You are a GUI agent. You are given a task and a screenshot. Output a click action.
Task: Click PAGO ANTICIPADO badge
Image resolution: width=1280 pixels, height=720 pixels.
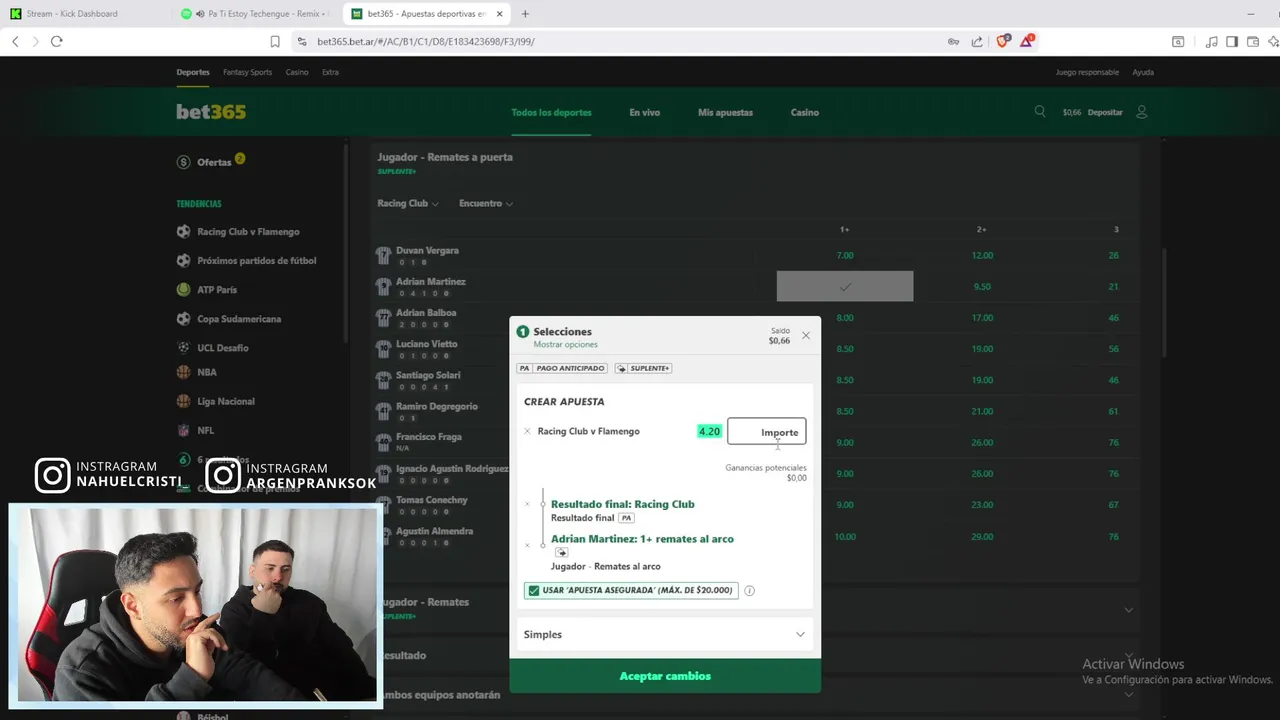pyautogui.click(x=562, y=368)
